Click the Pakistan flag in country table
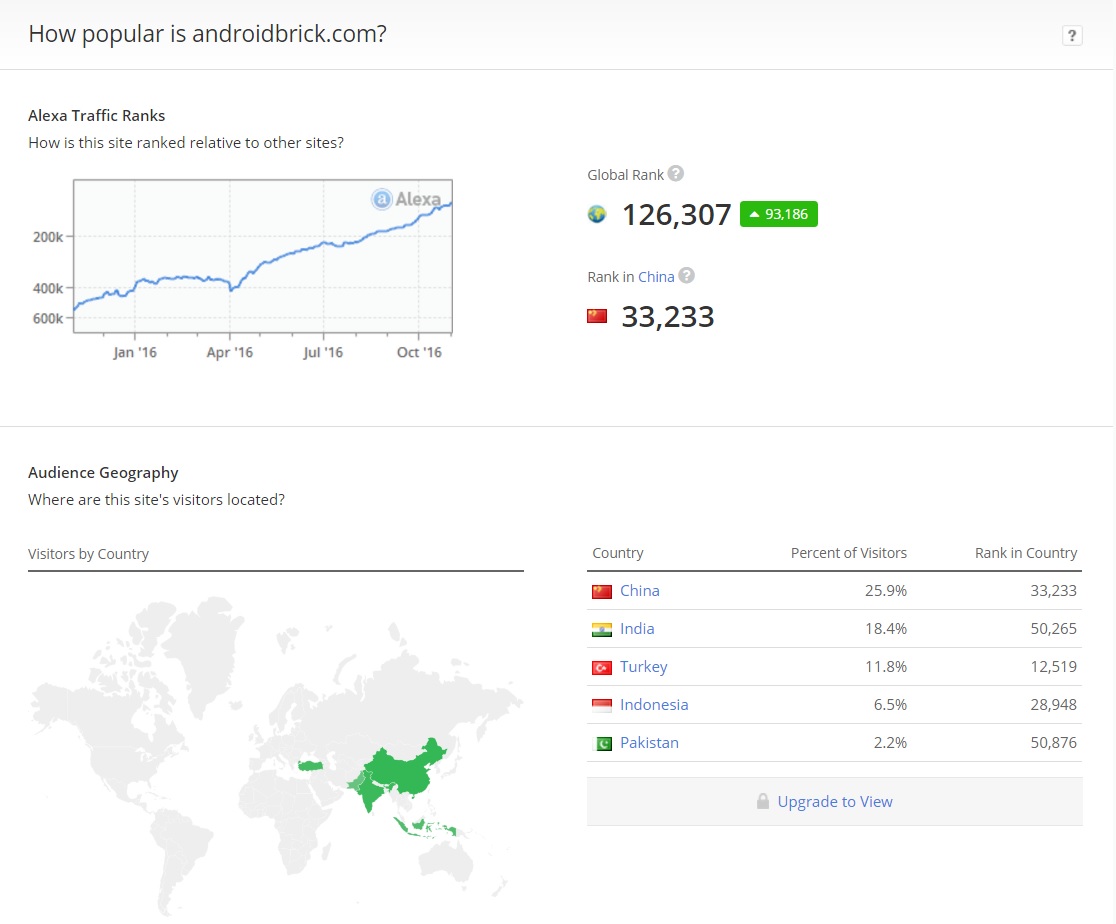The height and width of the screenshot is (924, 1116). coord(601,743)
